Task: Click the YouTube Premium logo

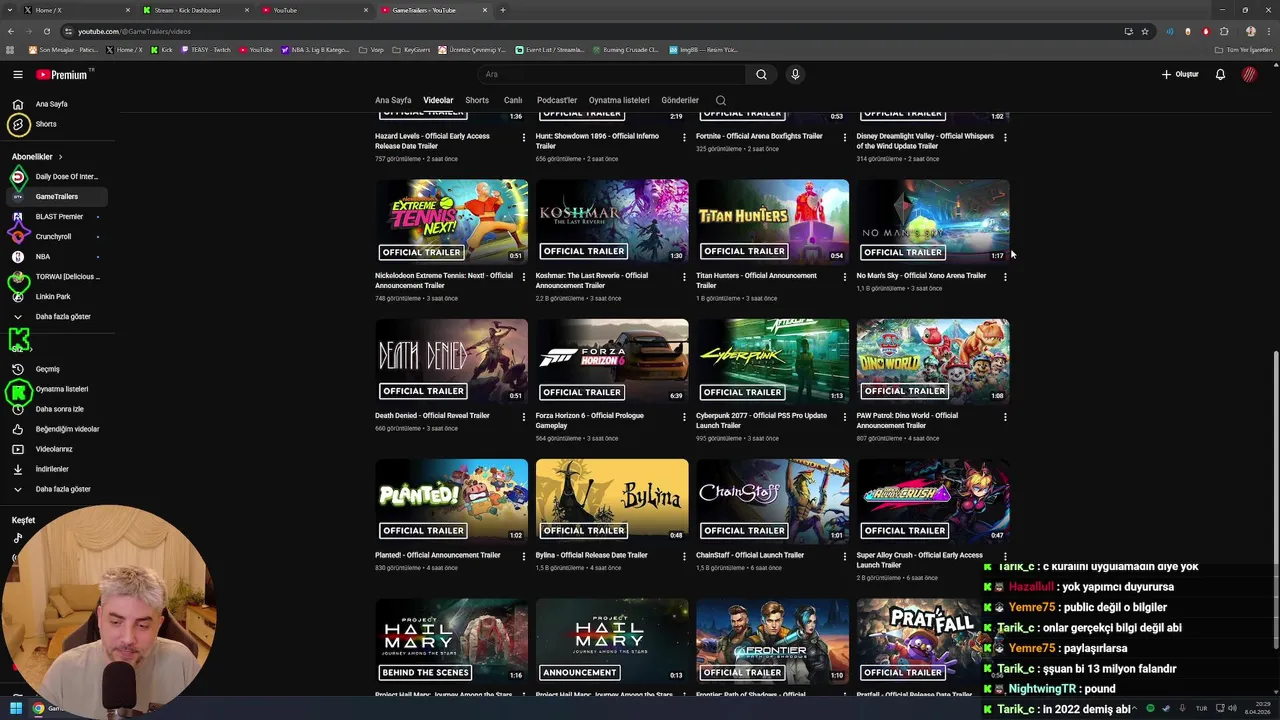Action: click(x=62, y=74)
